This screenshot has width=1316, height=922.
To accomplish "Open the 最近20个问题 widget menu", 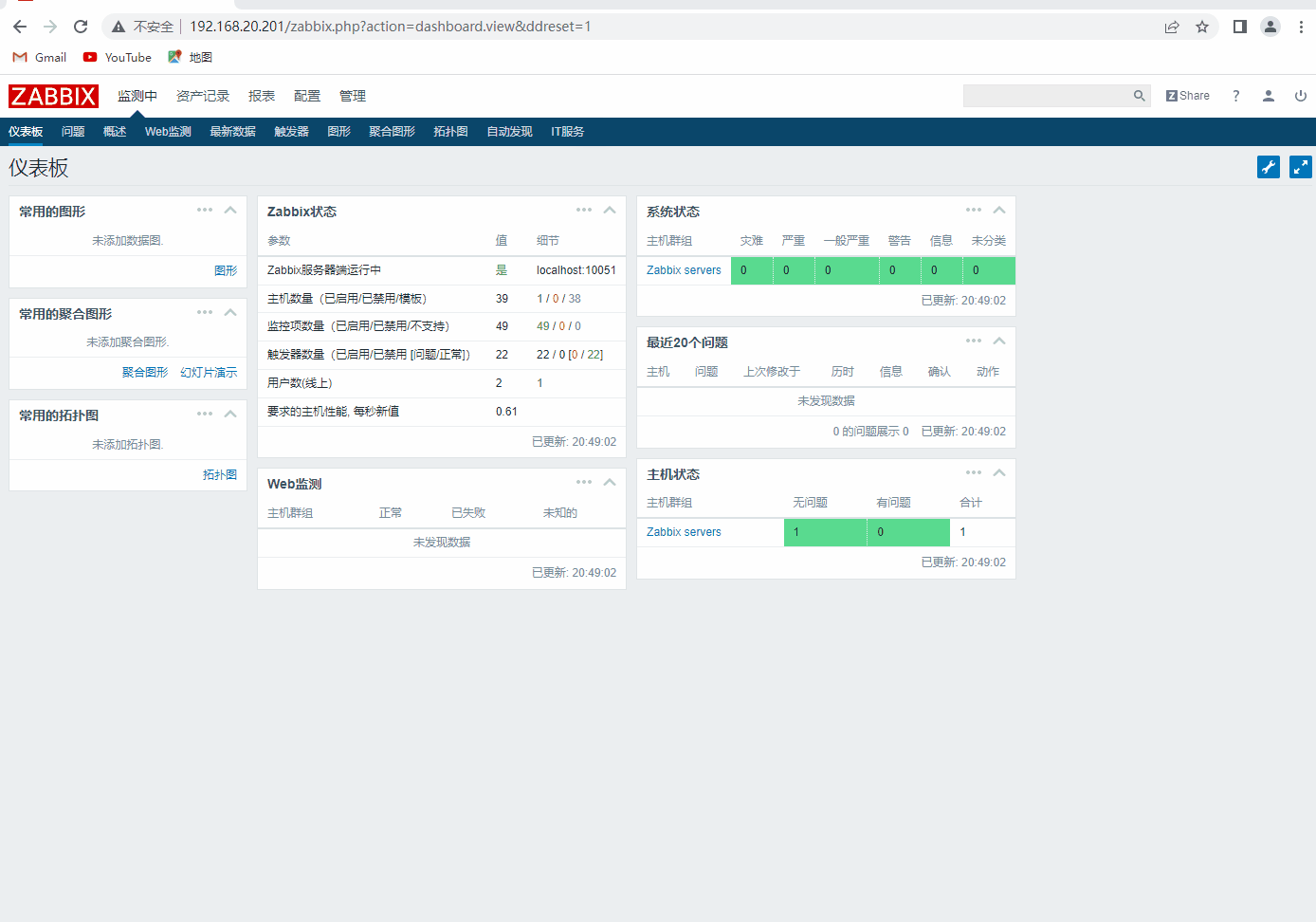I will (x=973, y=341).
